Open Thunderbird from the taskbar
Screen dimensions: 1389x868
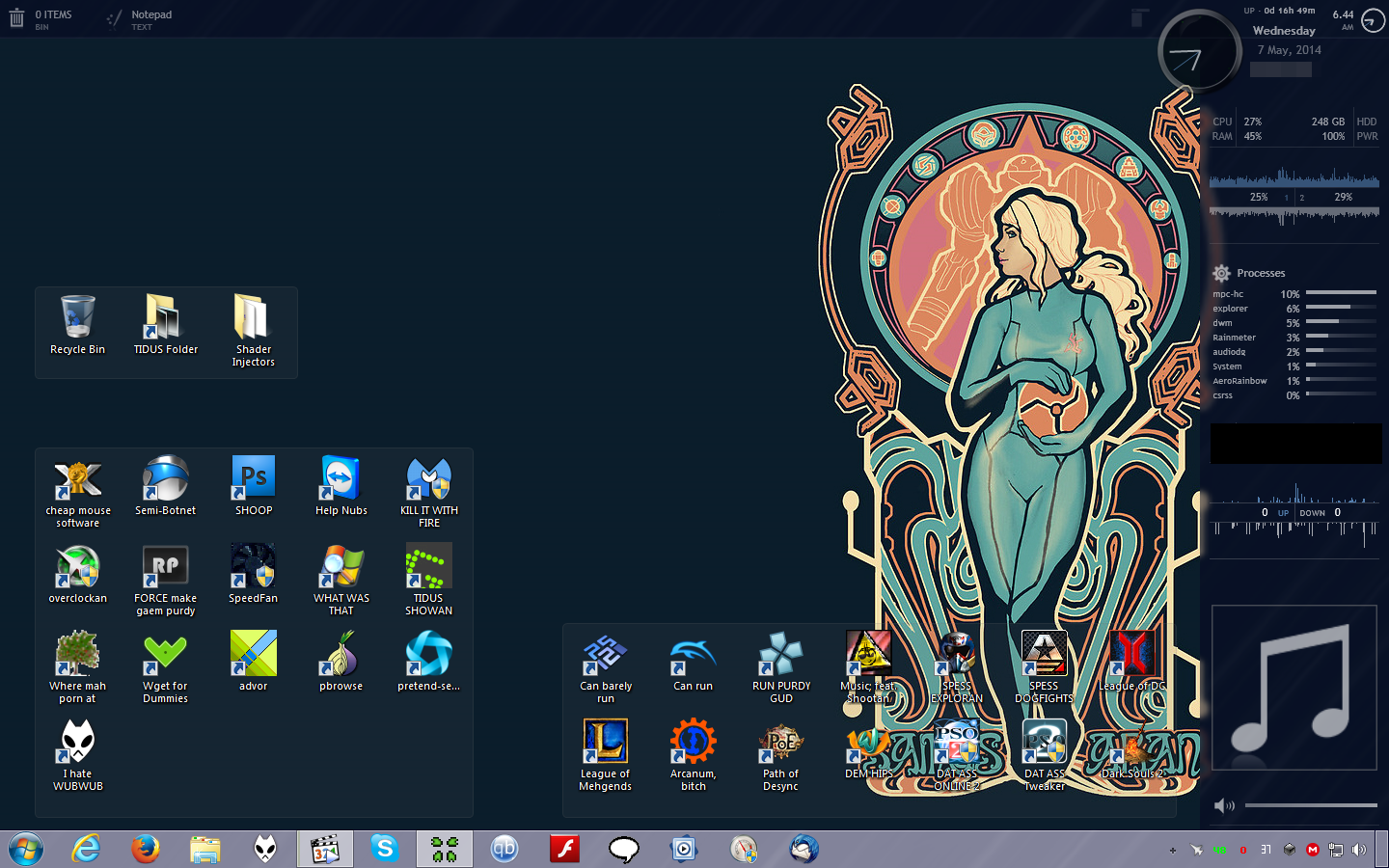[803, 849]
